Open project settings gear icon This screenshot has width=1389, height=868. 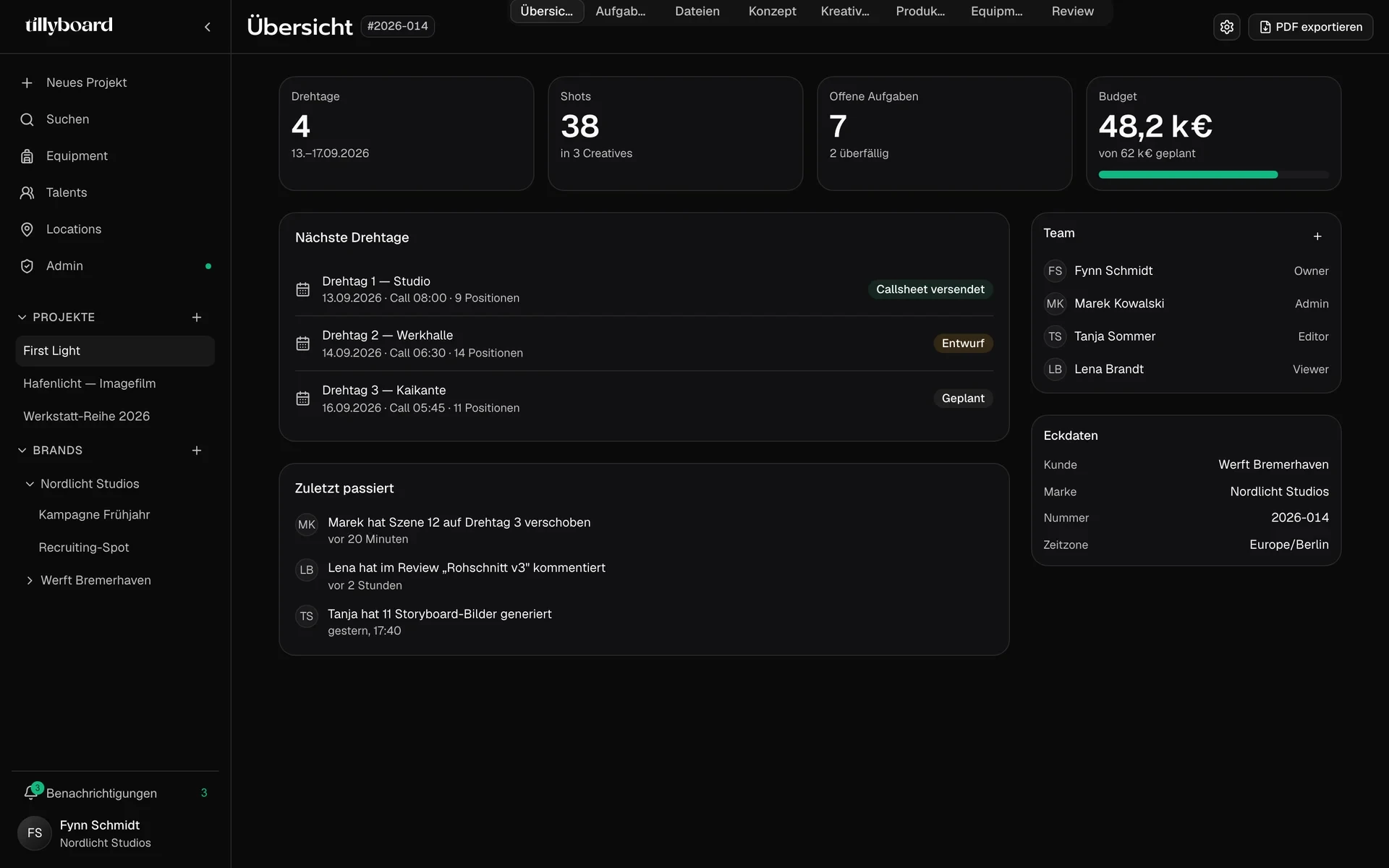[x=1226, y=27]
